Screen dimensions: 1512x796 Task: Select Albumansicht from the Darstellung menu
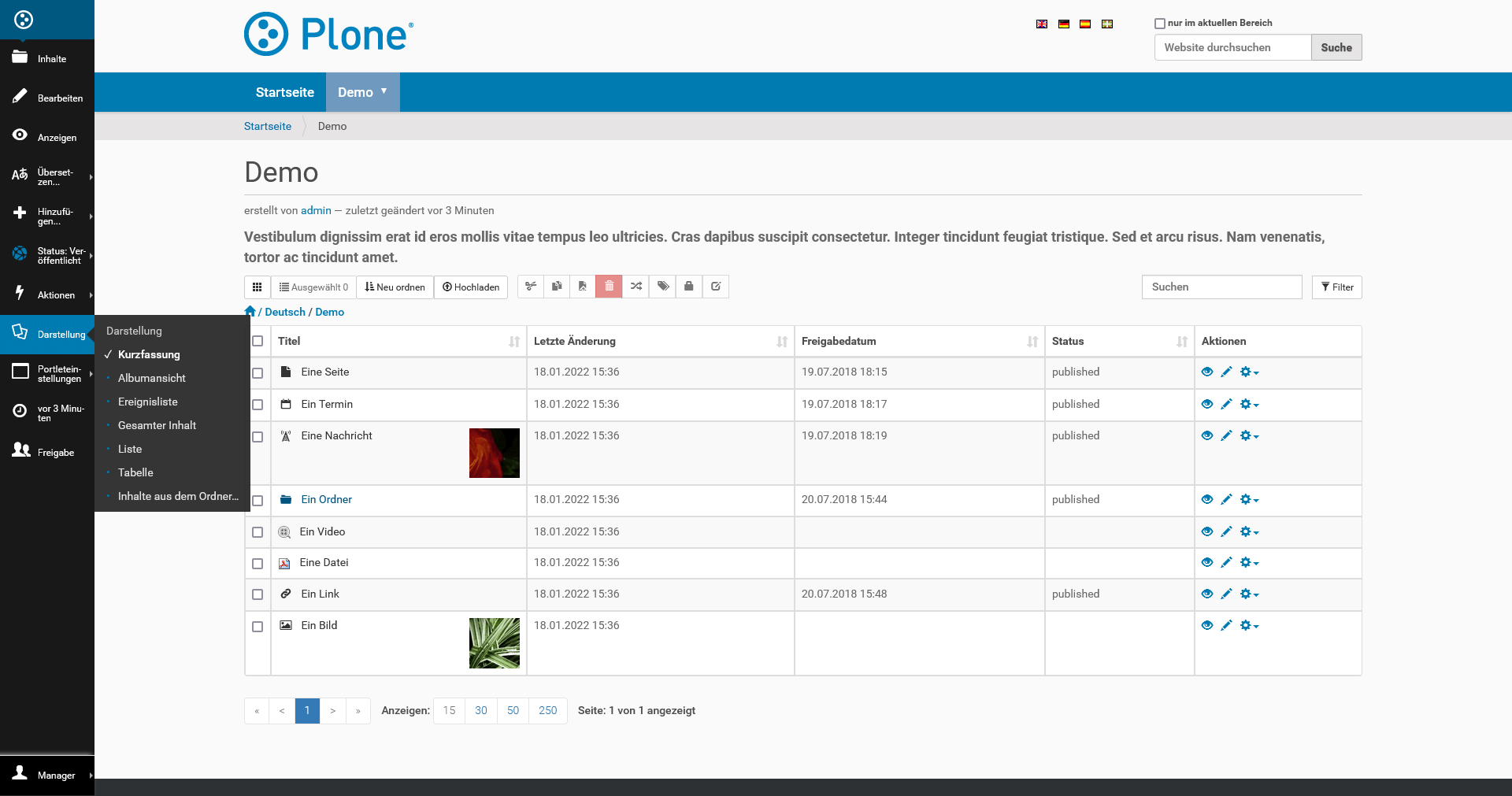[151, 378]
